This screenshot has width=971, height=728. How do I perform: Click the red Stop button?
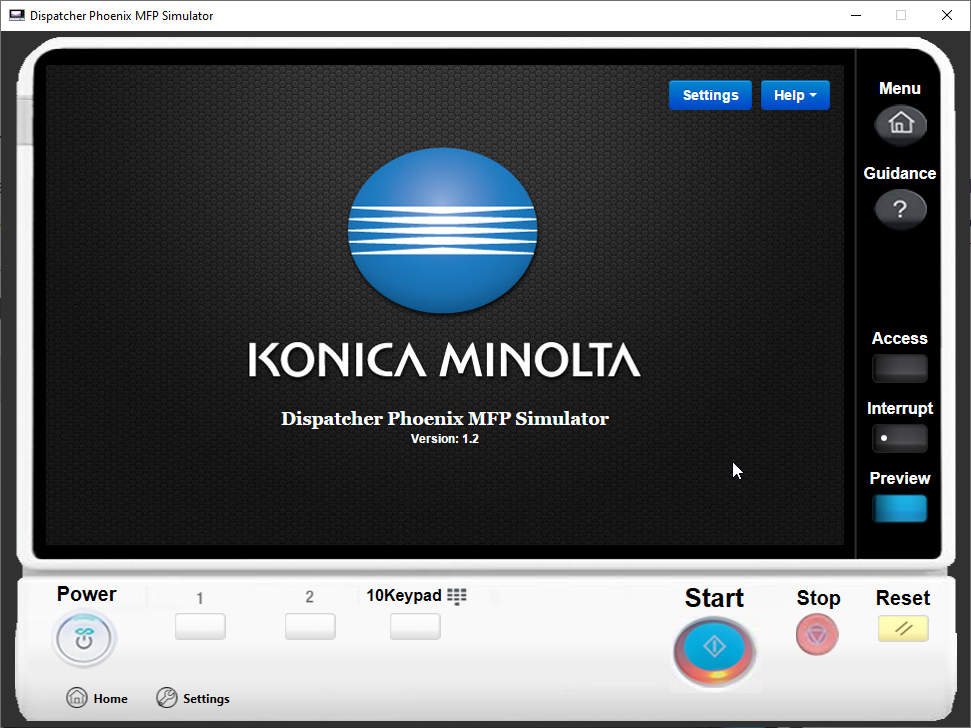[817, 635]
